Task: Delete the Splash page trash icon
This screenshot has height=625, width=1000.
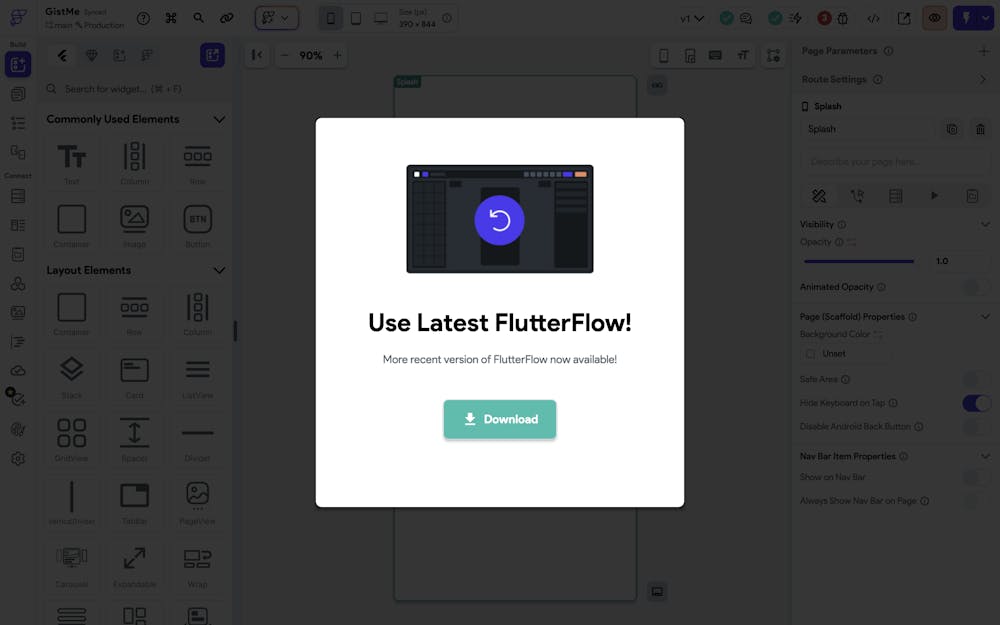Action: [980, 129]
